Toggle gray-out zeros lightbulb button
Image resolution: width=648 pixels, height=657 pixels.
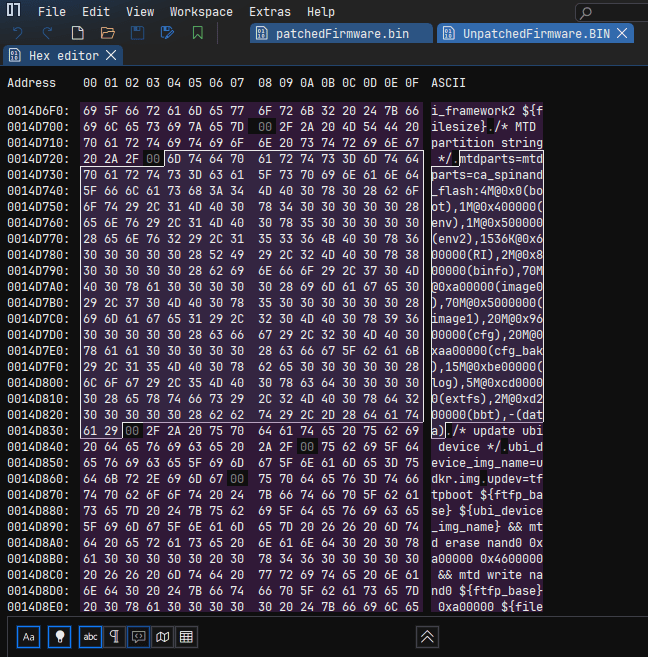59,637
